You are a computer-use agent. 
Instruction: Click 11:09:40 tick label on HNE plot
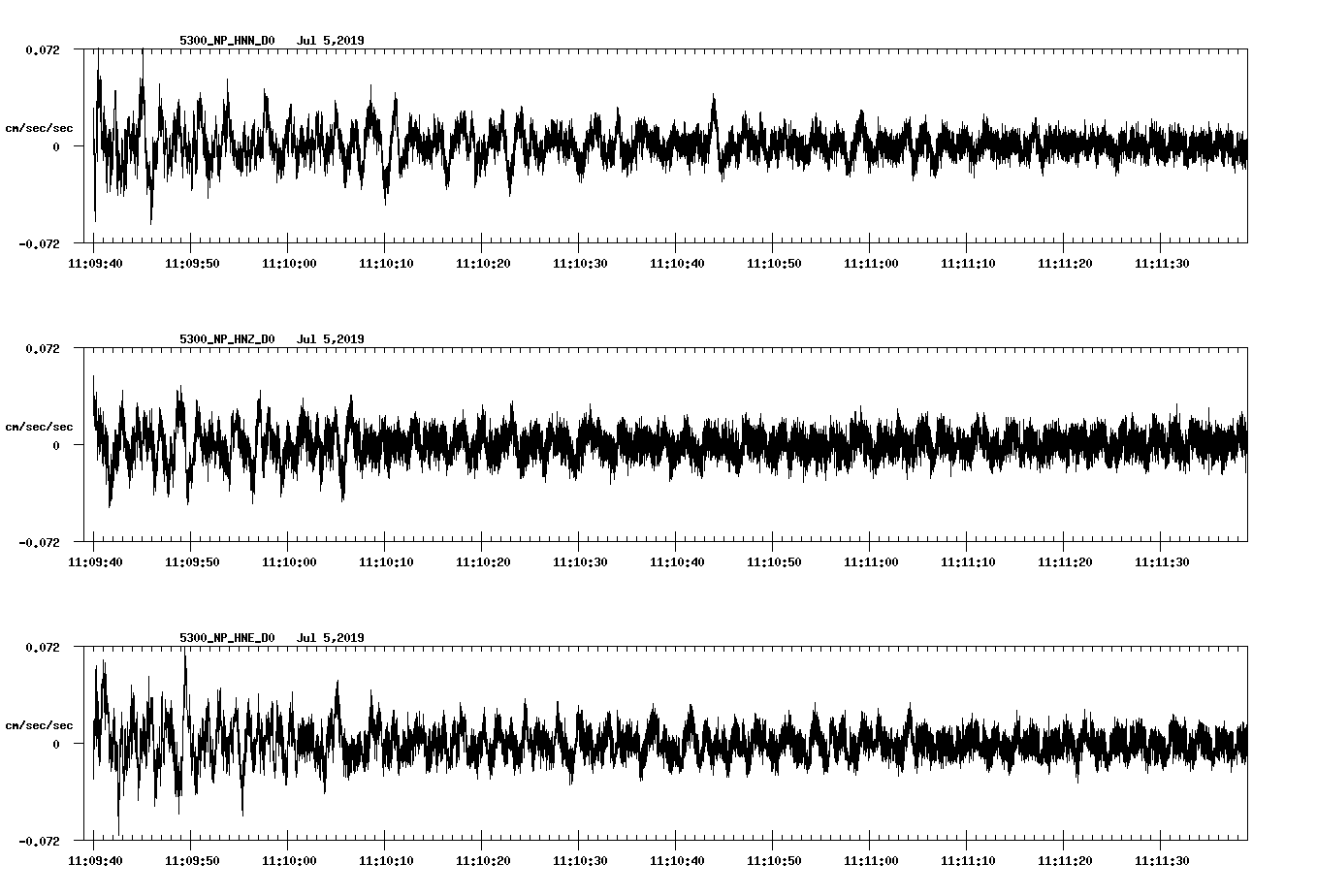(x=94, y=861)
